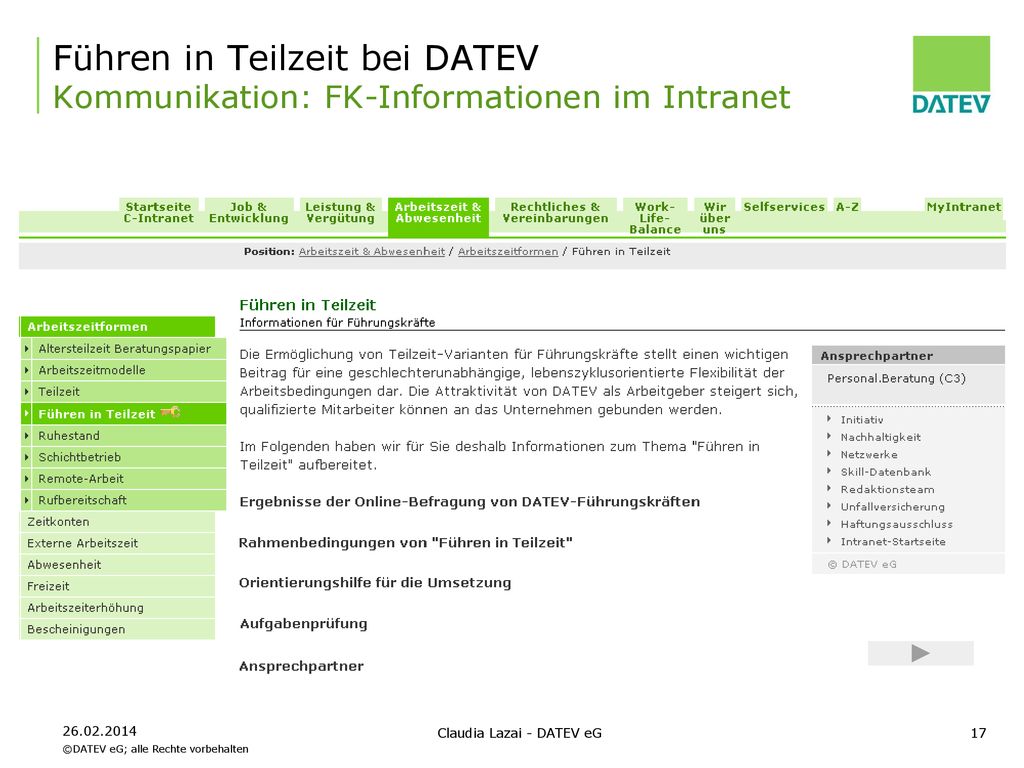Open the Skill-Datenbank link
Screen dimensions: 1024x768
click(886, 472)
